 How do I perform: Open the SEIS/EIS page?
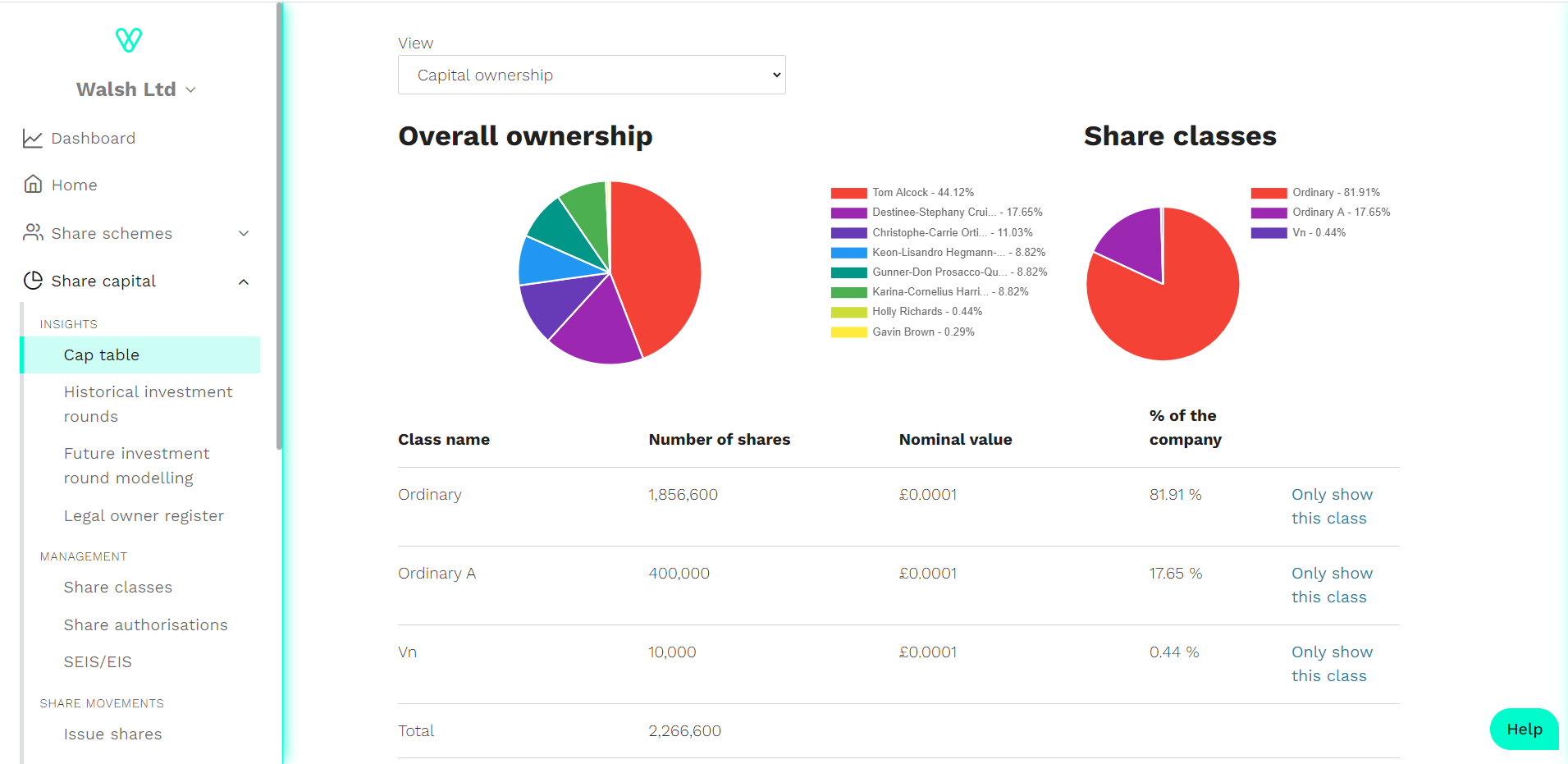(x=98, y=661)
